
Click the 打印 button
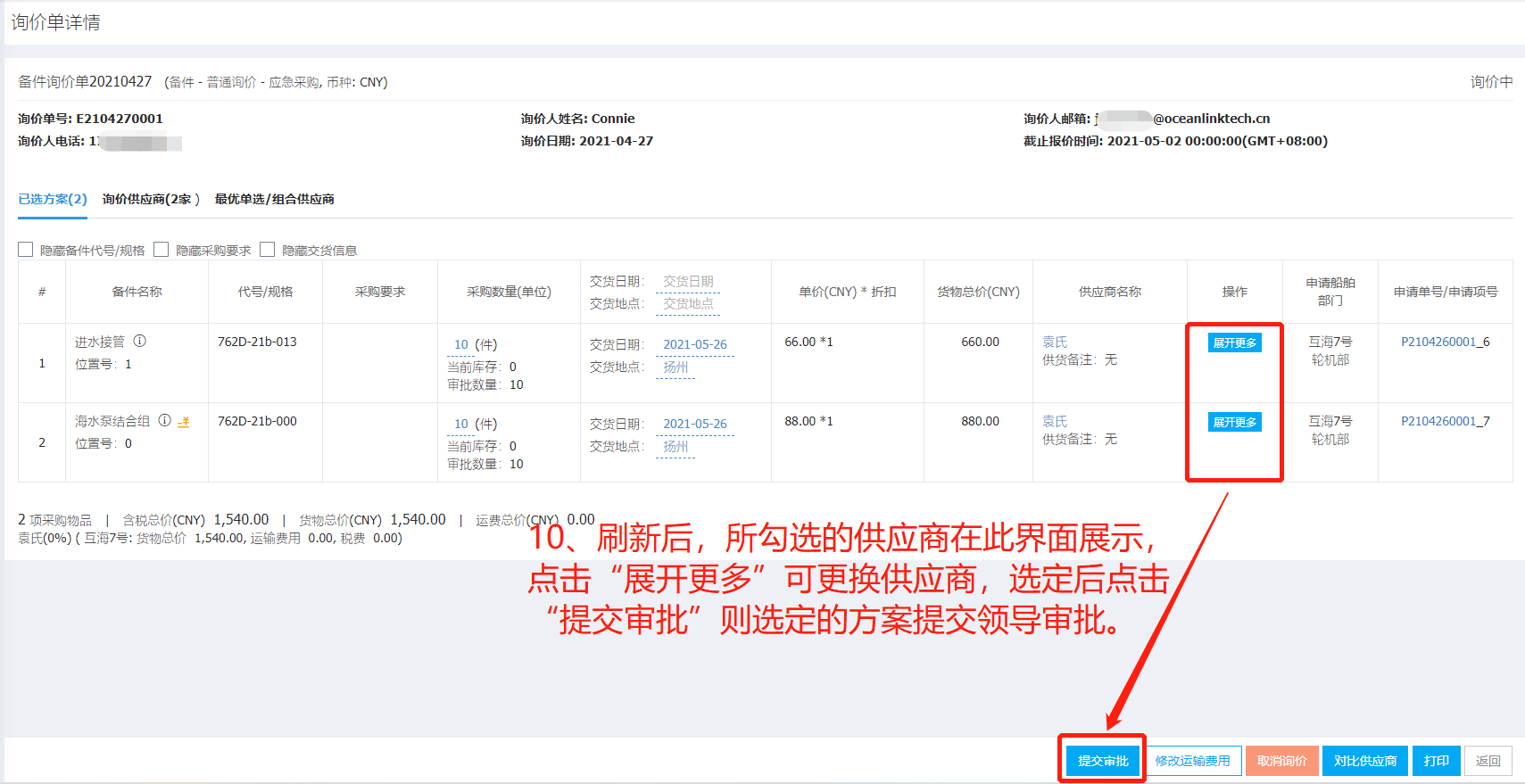point(1437,761)
